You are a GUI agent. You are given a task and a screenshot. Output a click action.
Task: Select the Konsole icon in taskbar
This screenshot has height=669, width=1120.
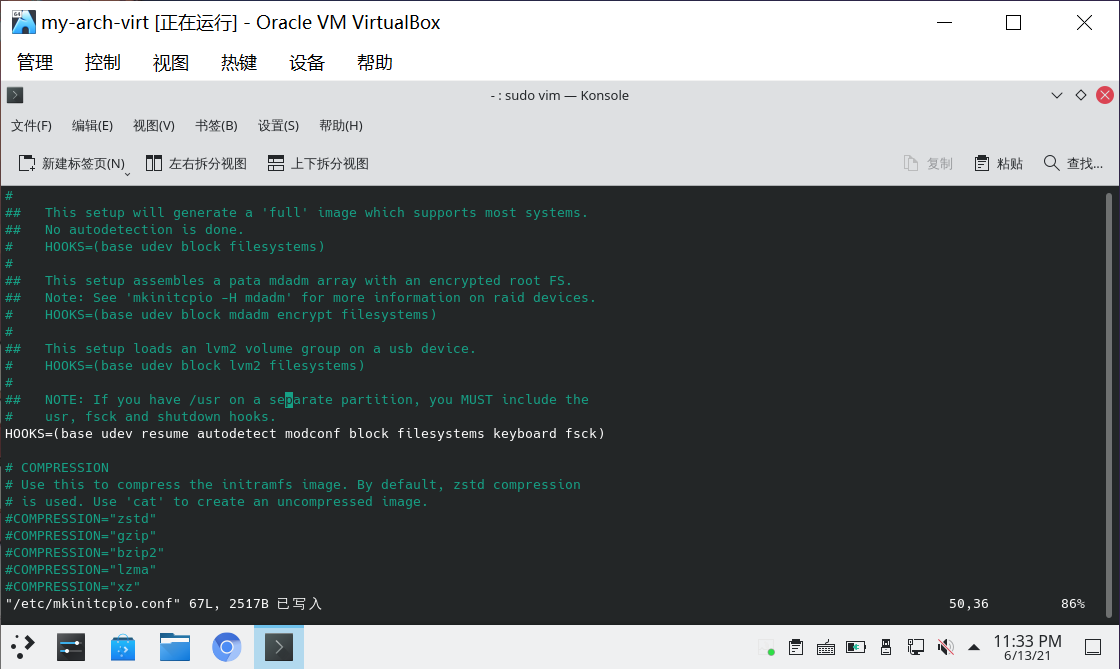point(278,647)
